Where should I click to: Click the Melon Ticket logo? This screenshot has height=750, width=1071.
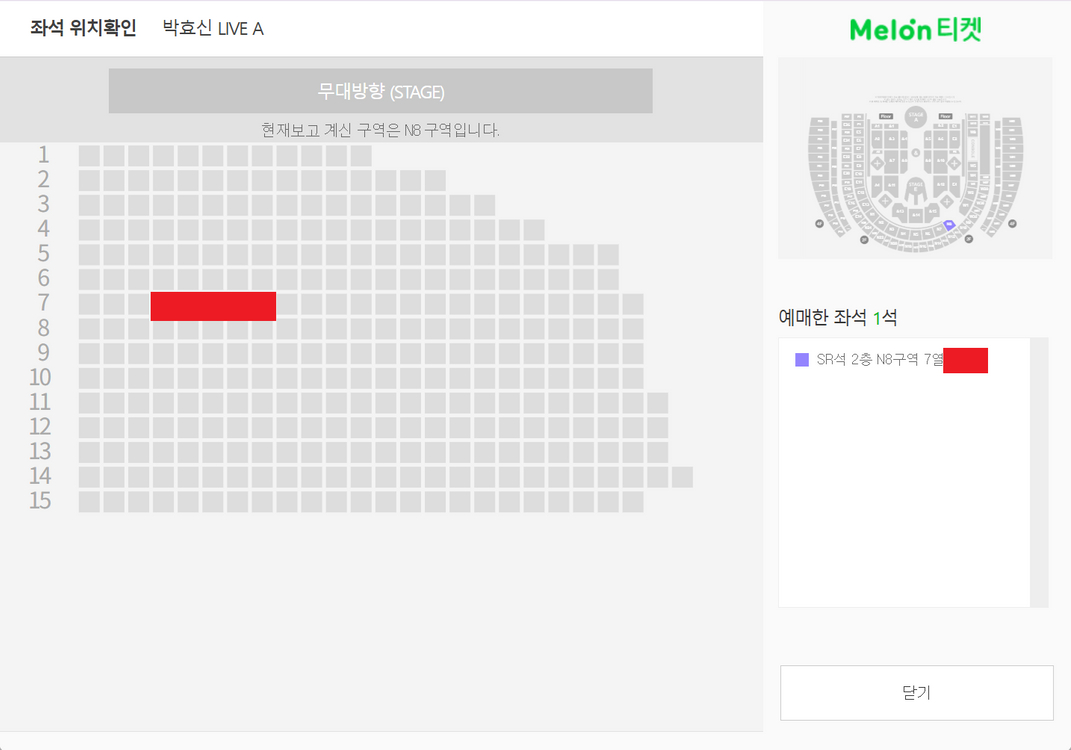pyautogui.click(x=915, y=30)
